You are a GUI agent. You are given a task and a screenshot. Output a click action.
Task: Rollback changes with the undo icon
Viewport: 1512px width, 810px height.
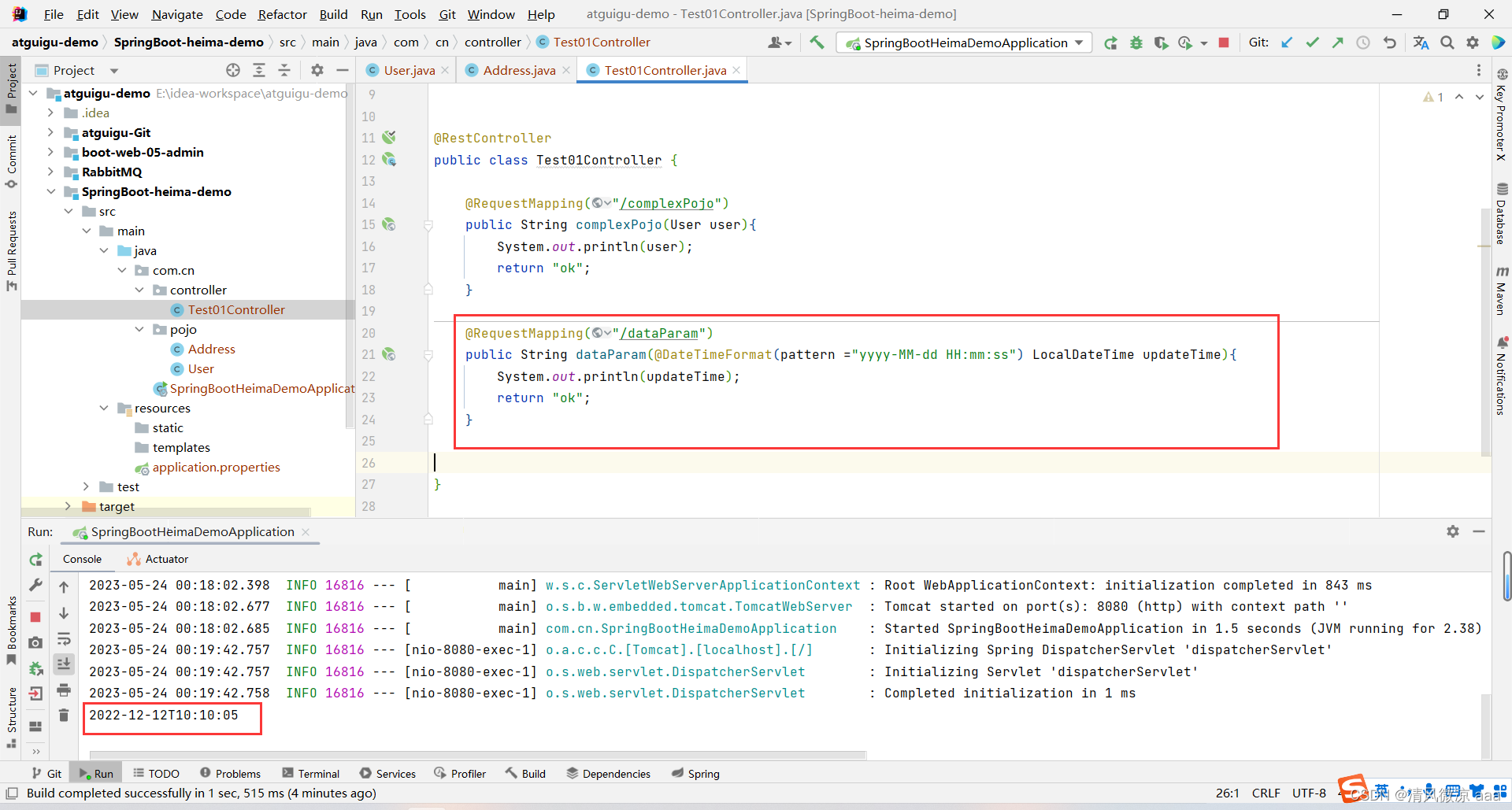coord(1390,43)
